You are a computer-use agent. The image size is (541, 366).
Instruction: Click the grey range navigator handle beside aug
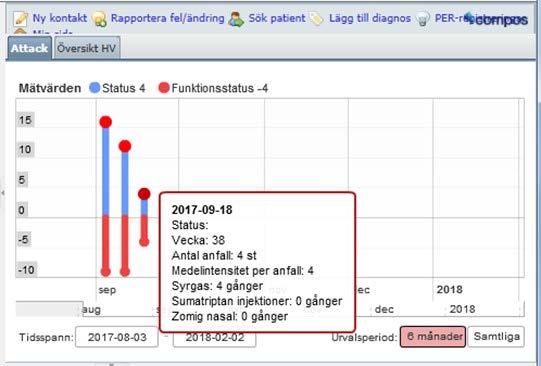tap(48, 309)
